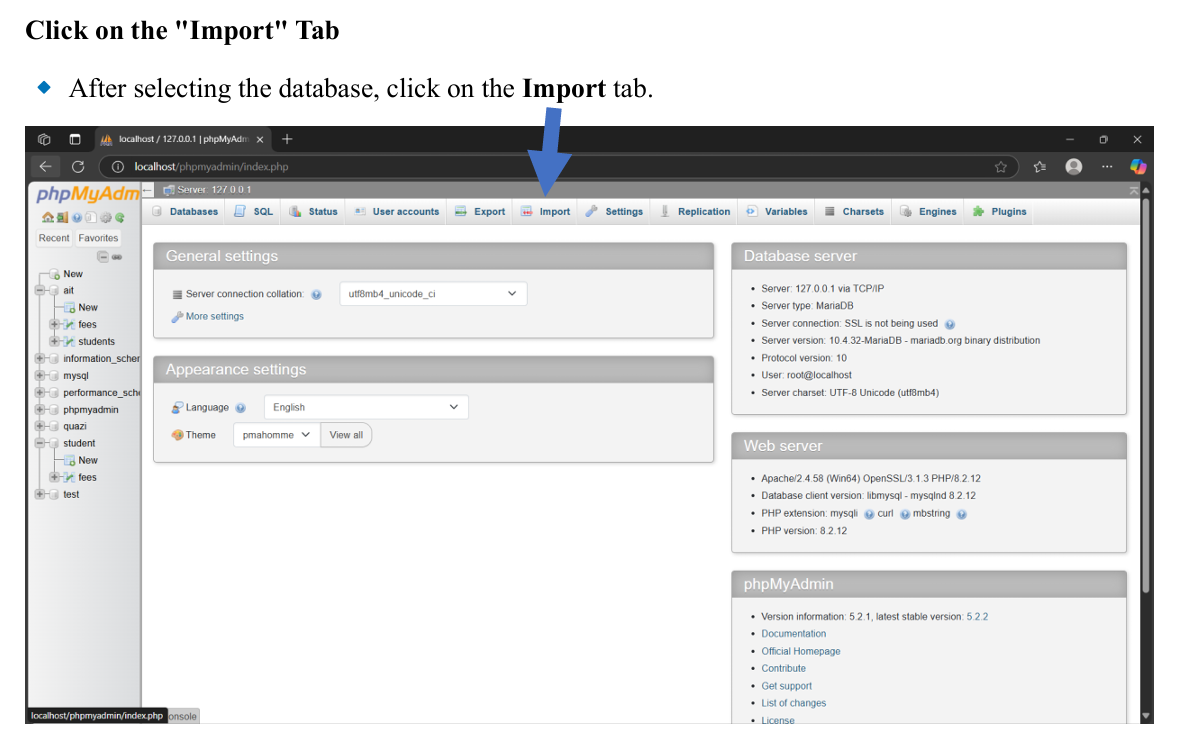Image resolution: width=1182 pixels, height=747 pixels.
Task: Open navigation panel settings with the gear icon
Action: pyautogui.click(x=106, y=217)
